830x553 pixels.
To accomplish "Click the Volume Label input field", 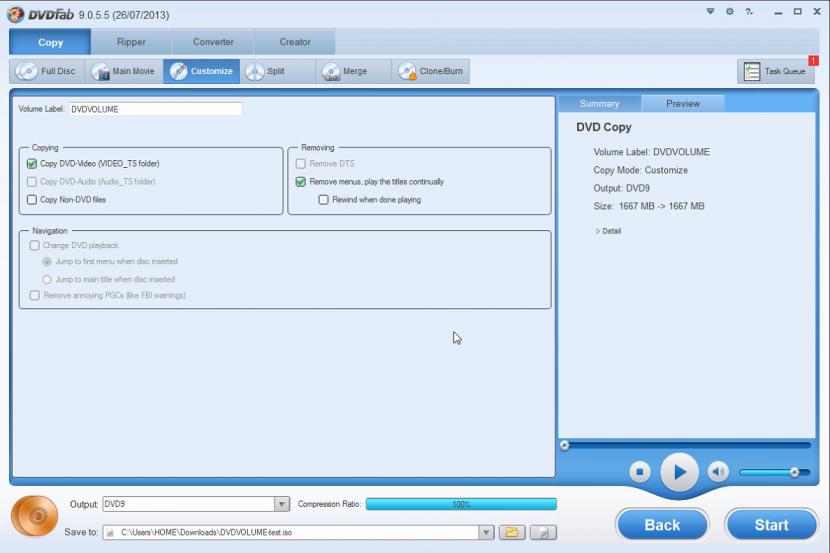I will click(155, 109).
